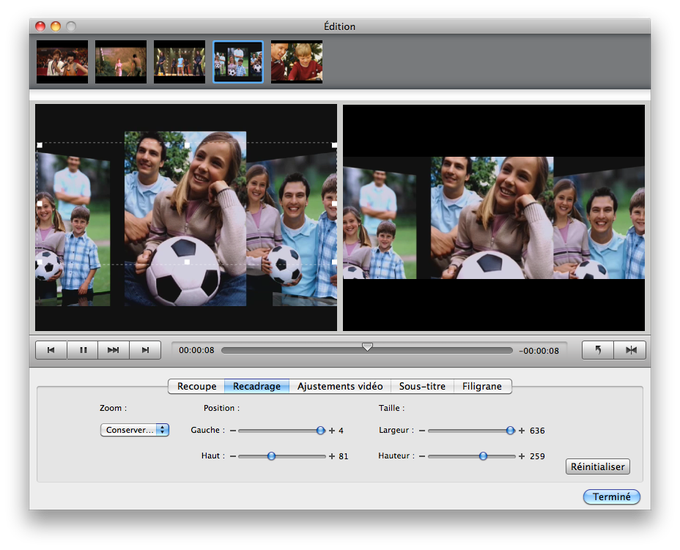Click the Haut value 81
The image size is (680, 550).
click(x=343, y=456)
